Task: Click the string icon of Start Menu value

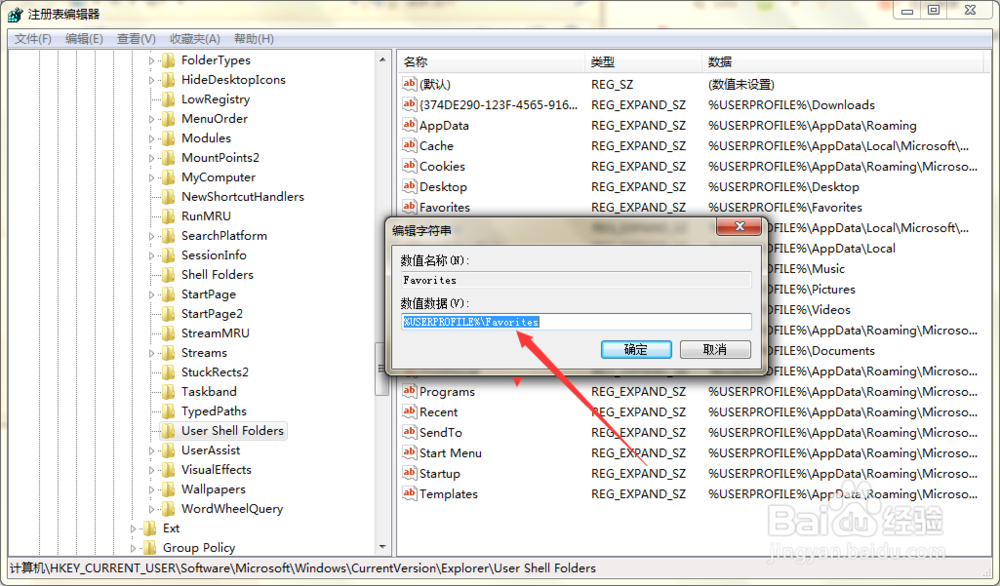Action: click(x=409, y=452)
